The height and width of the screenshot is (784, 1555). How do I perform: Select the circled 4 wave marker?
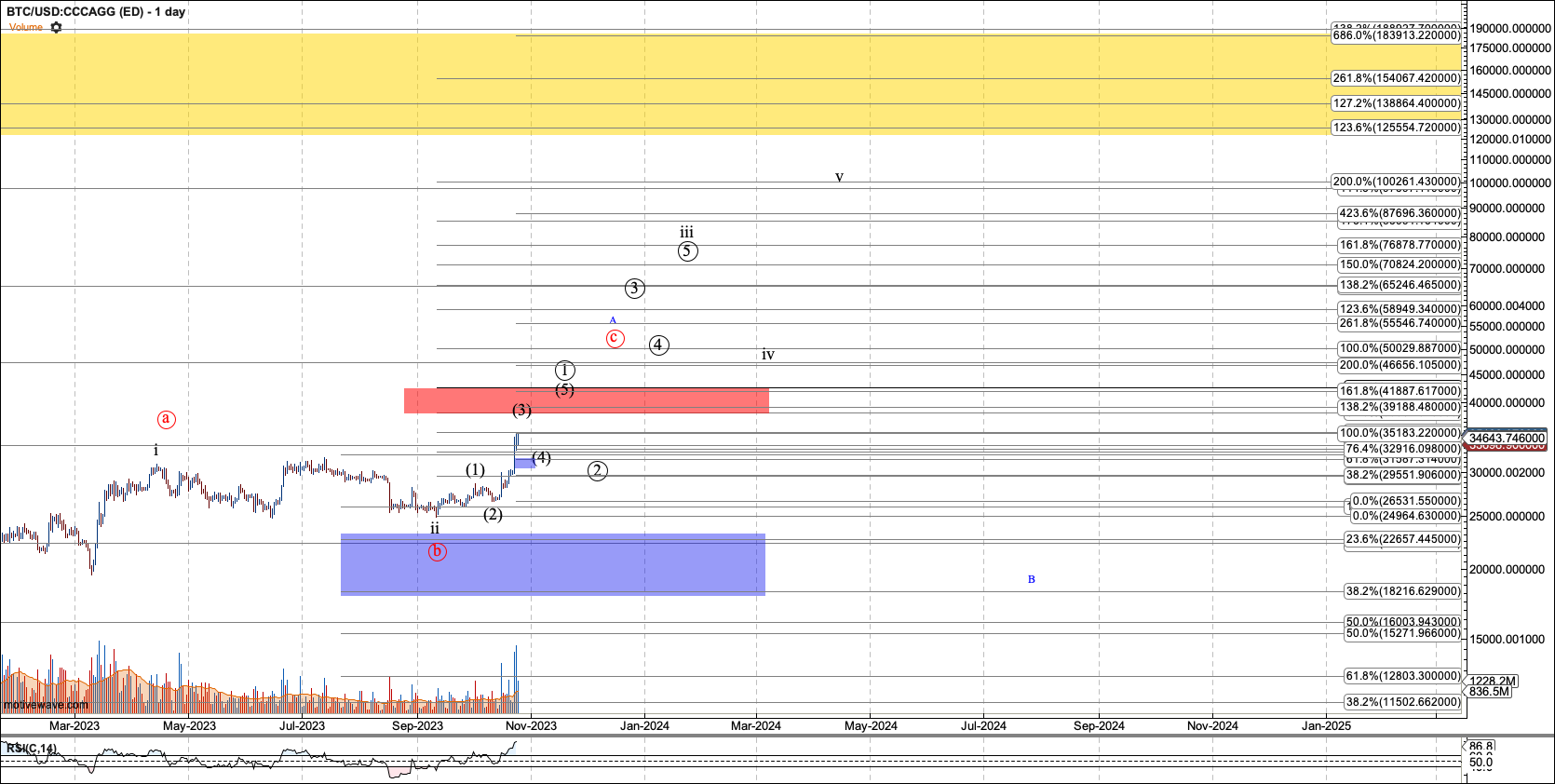(658, 345)
